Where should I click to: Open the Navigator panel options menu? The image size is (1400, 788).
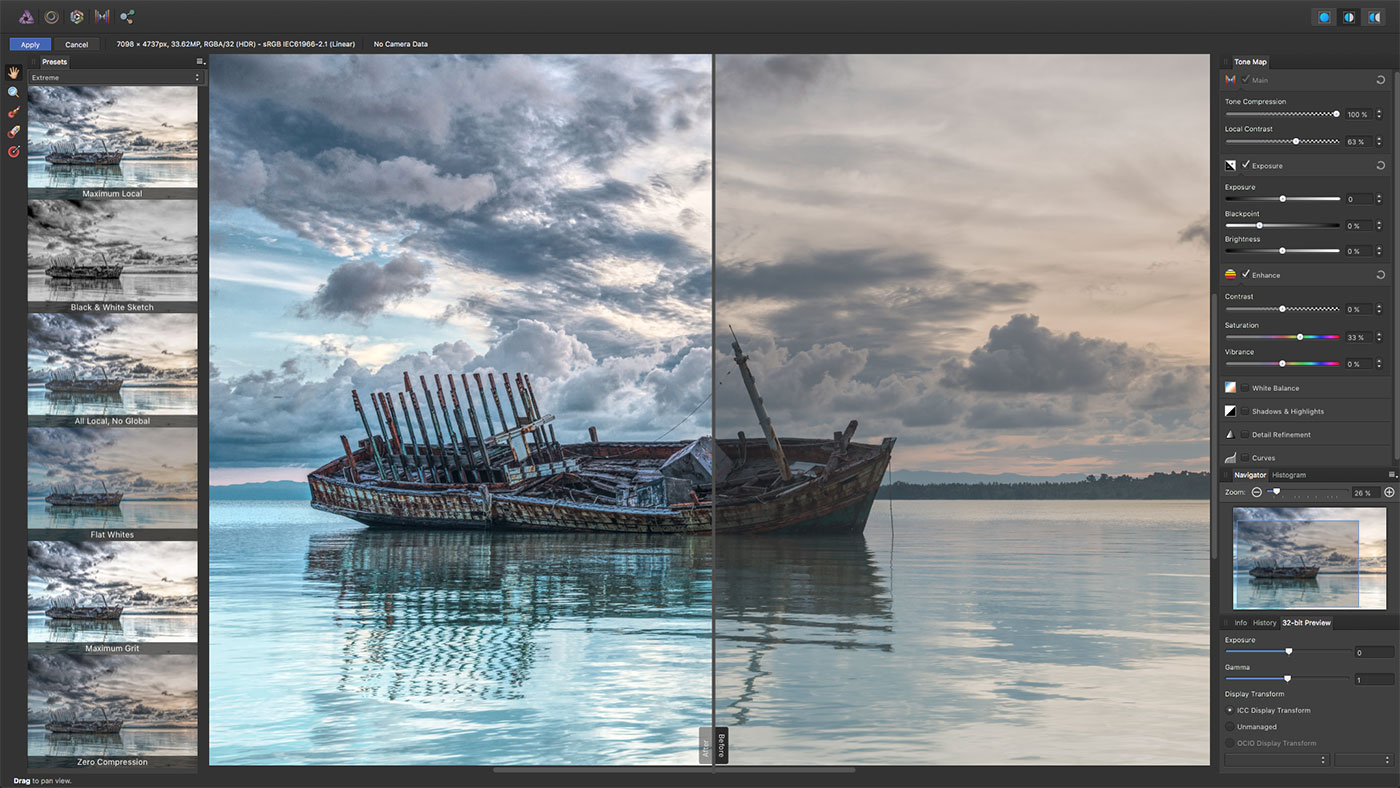[1392, 475]
